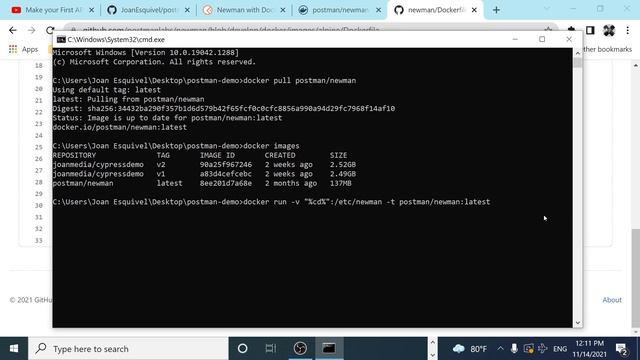Maximize the cmd.exe window
Screen dimensions: 640x360
point(542,40)
